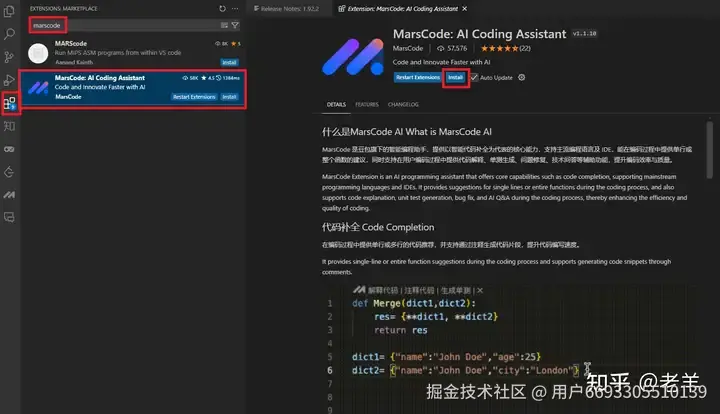Screen dimensions: 720x414
Task: Select the MARScode MIPS ASM extension row
Action: [x=133, y=52]
